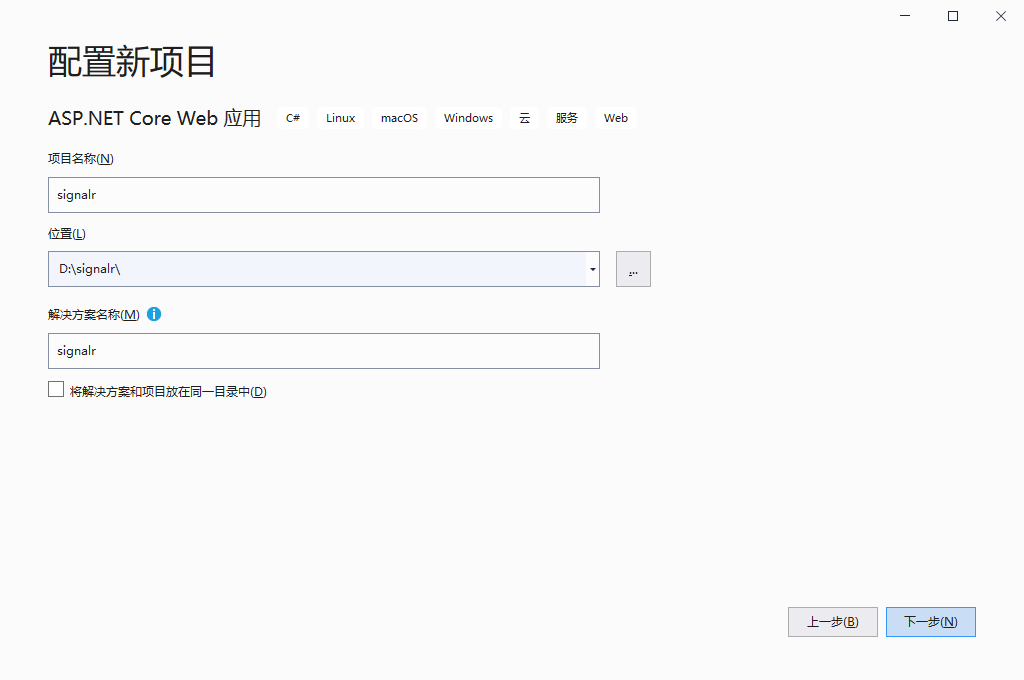Select the 云 category tag
The image size is (1024, 680).
[524, 117]
